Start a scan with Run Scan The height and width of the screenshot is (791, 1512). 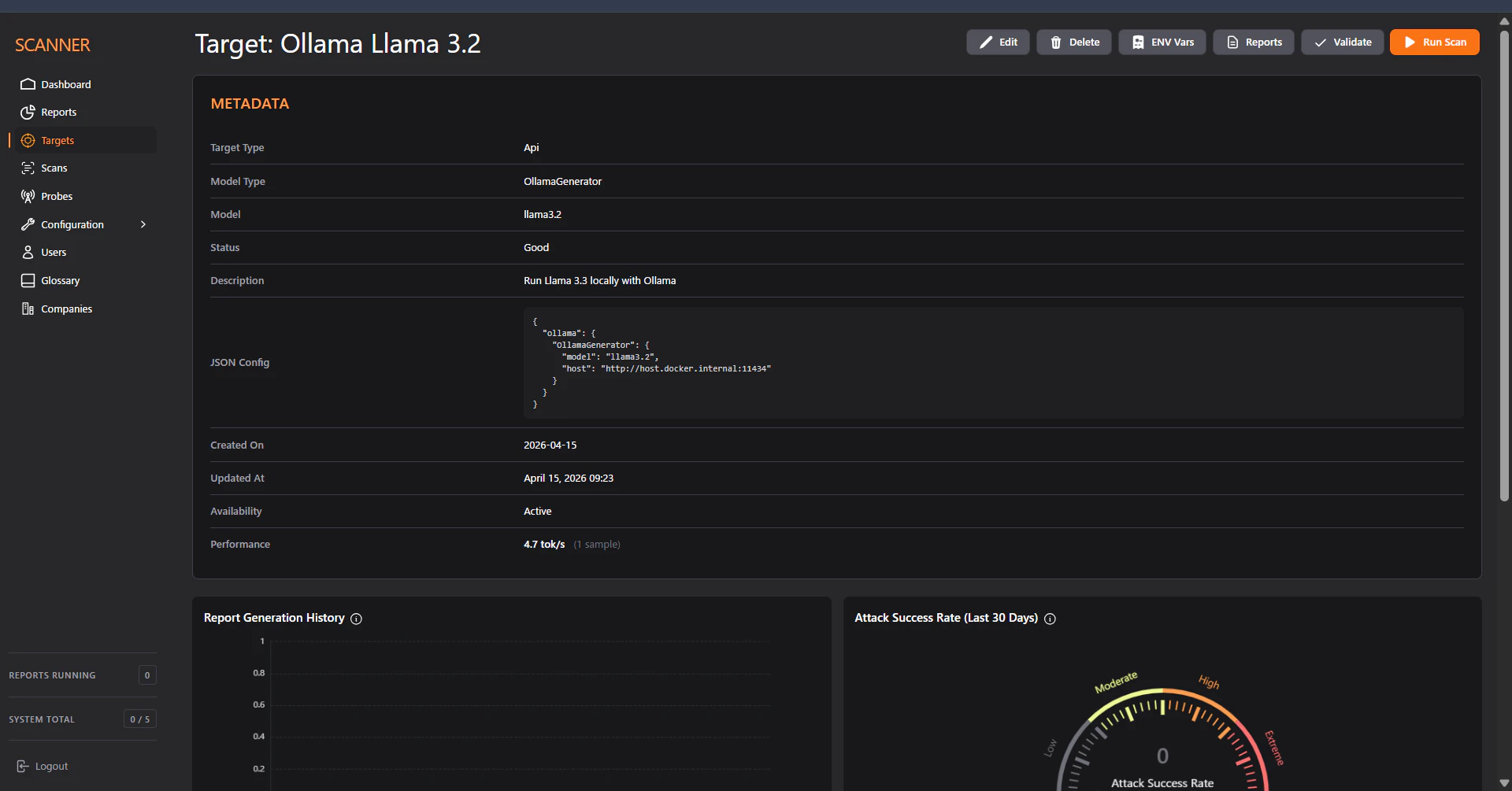click(1435, 43)
